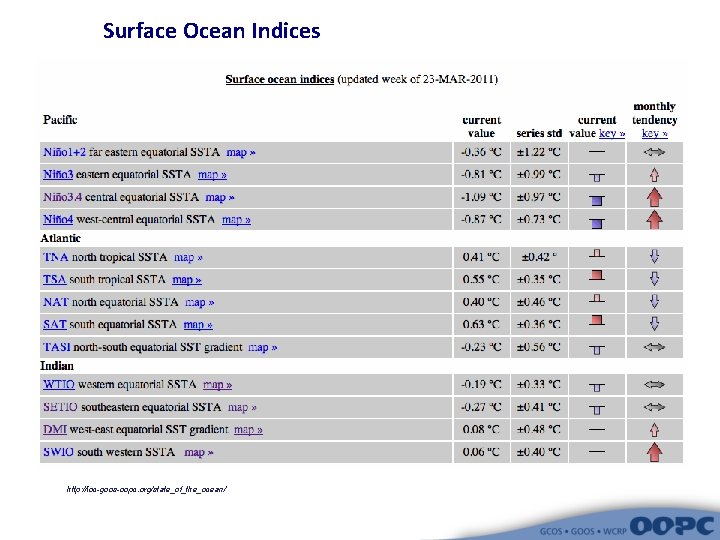Open the map link for TASI
This screenshot has height=540, width=720.
[x=262, y=347]
